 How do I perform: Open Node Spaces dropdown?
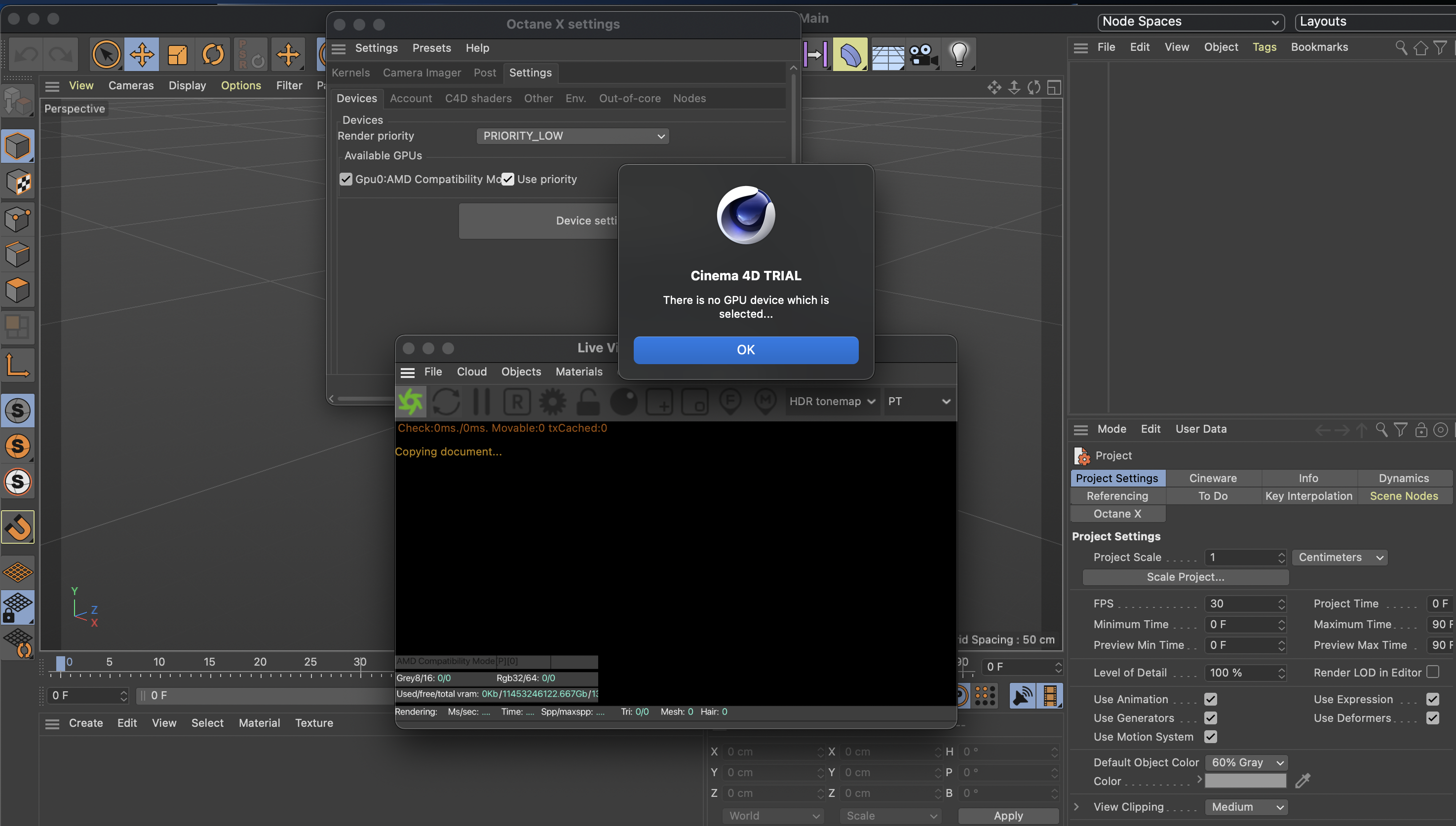coord(1190,22)
